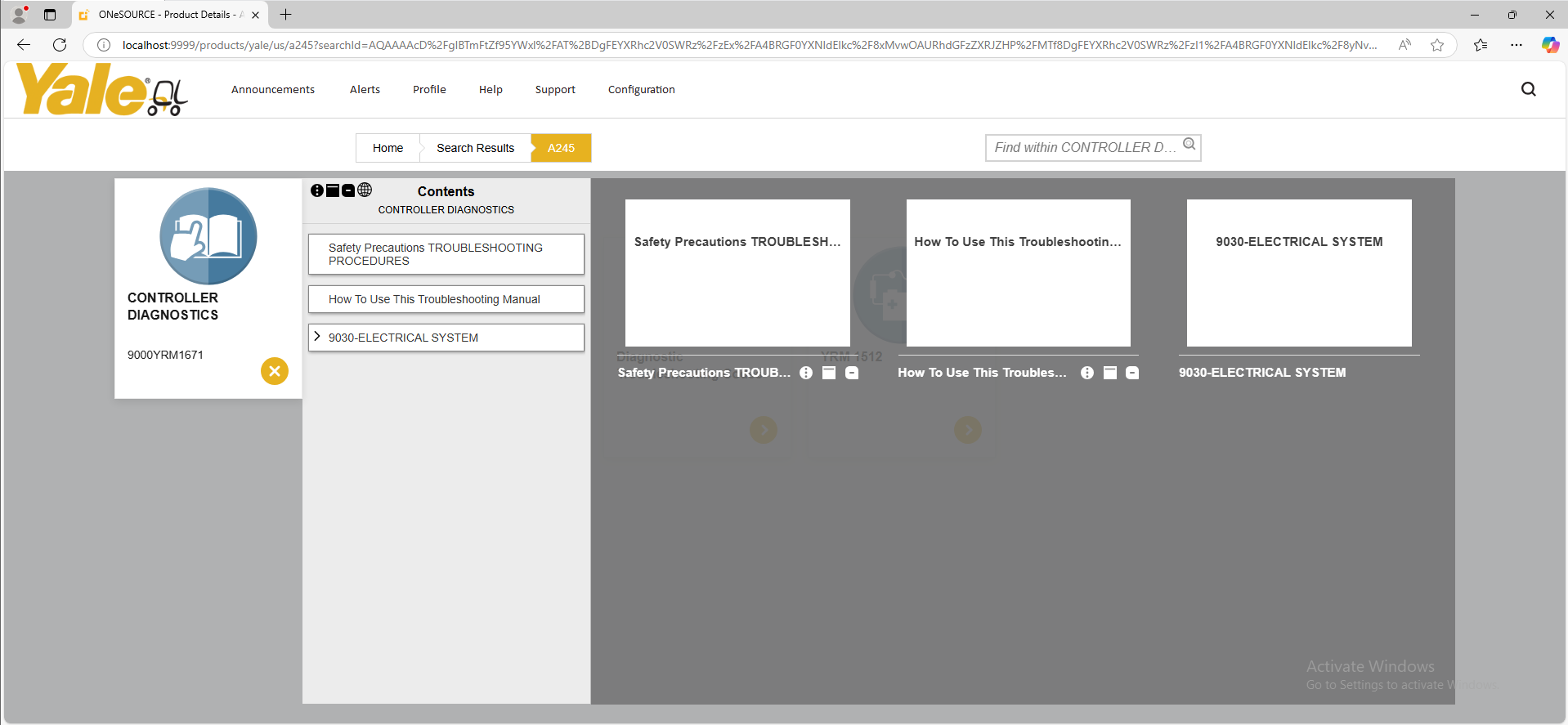Go to Home breadcrumb
The image size is (1568, 725).
(x=388, y=148)
